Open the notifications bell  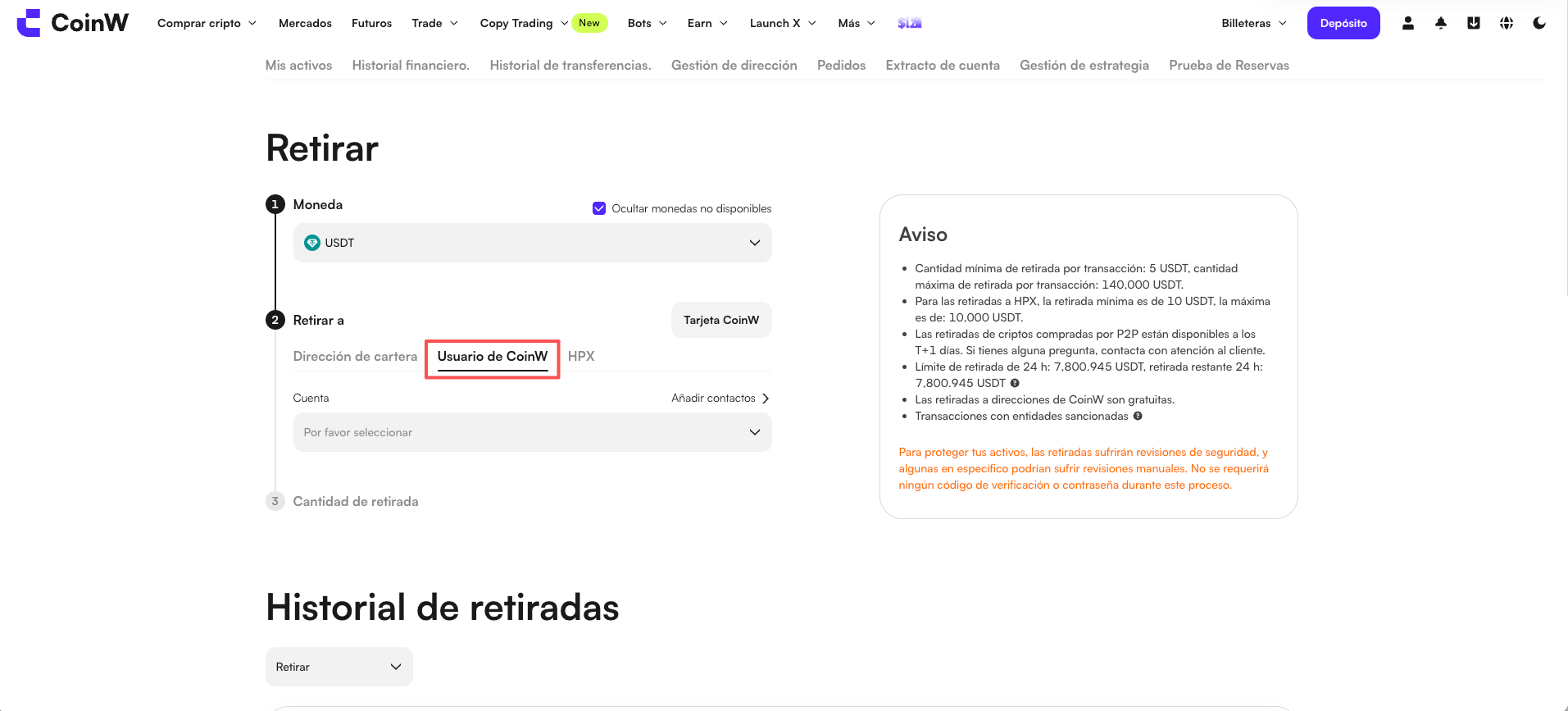[x=1441, y=23]
